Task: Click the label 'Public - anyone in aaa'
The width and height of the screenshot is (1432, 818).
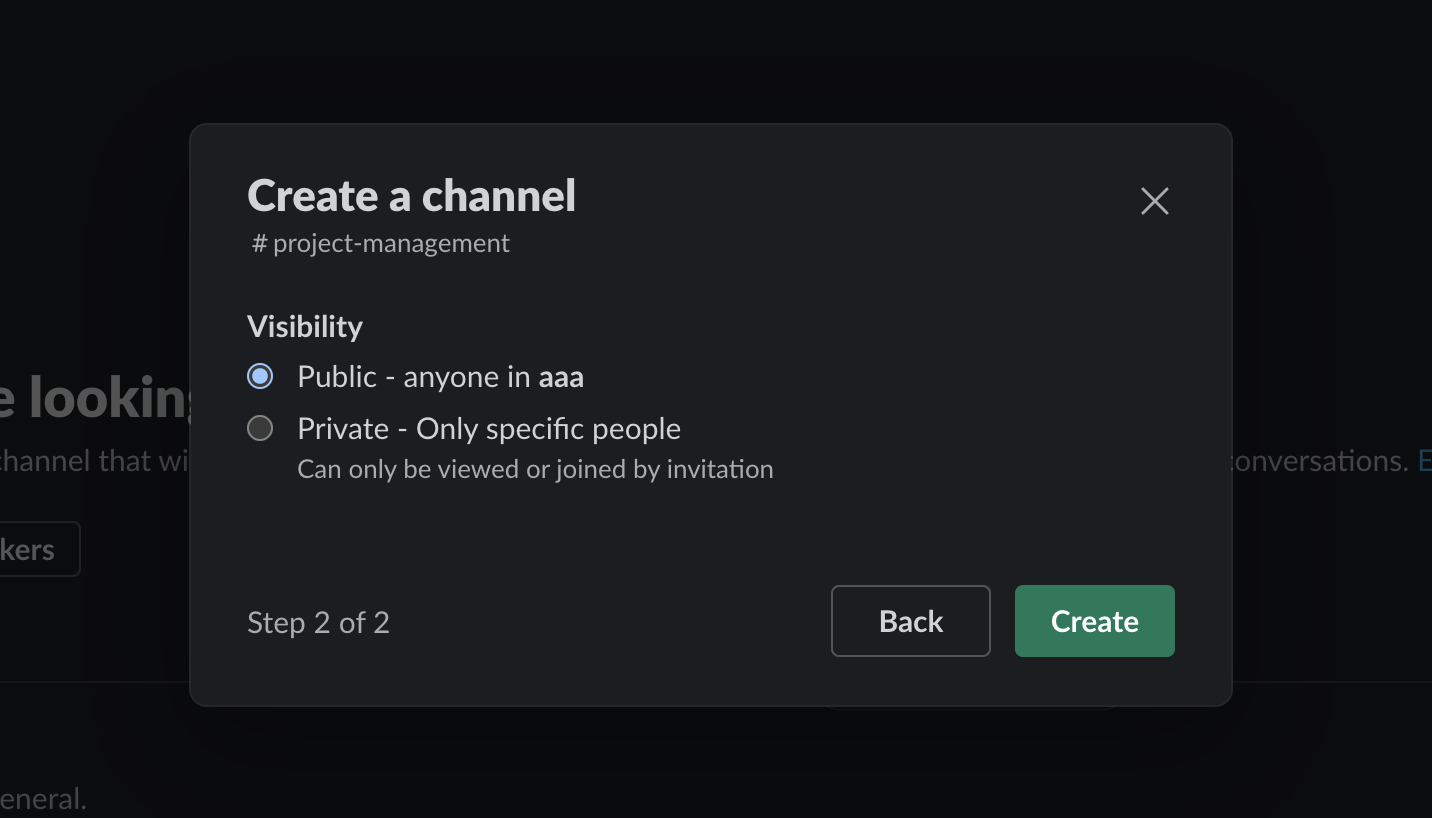Action: (x=440, y=376)
